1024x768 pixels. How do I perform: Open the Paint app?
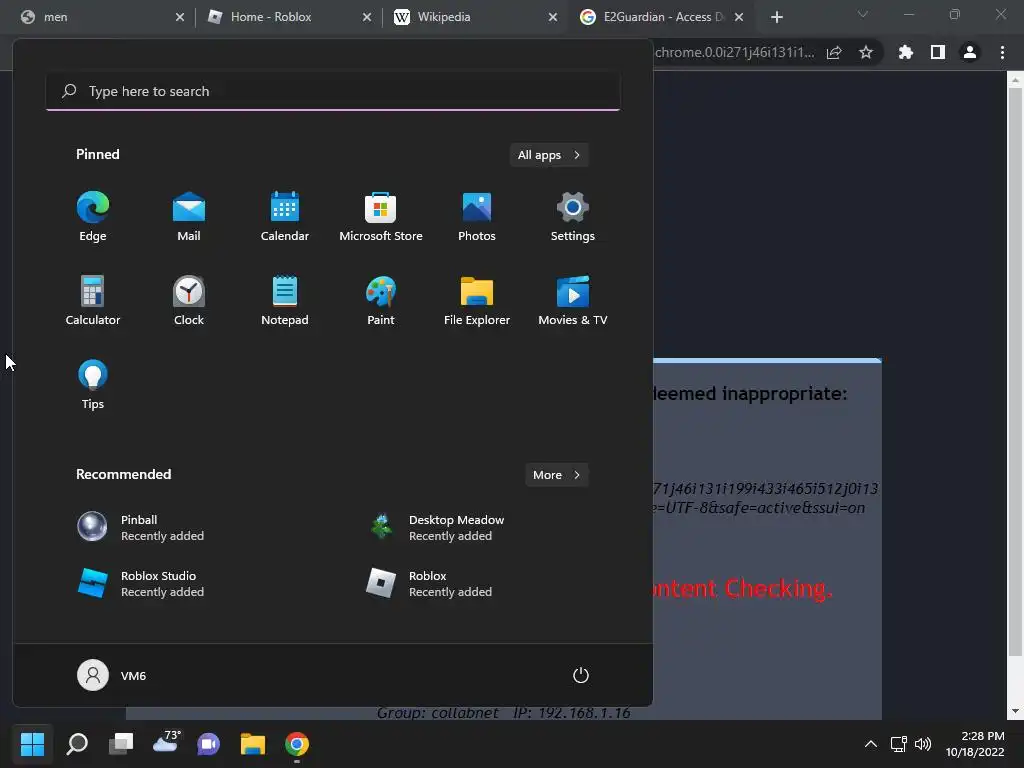tap(381, 300)
